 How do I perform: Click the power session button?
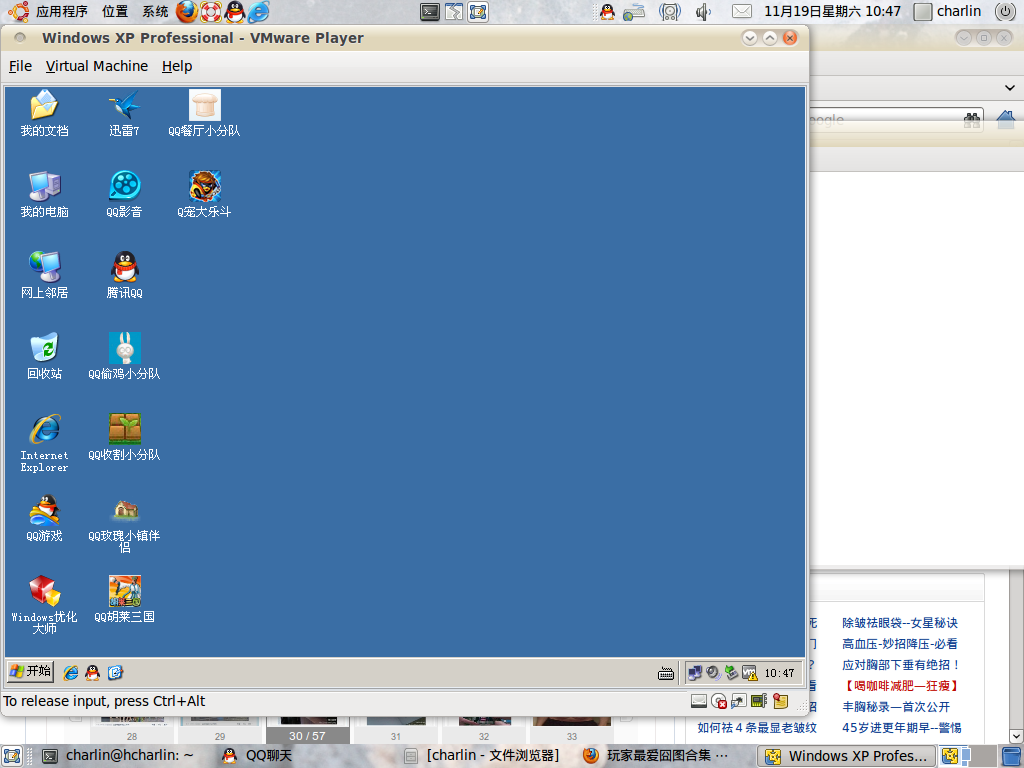[x=1006, y=11]
